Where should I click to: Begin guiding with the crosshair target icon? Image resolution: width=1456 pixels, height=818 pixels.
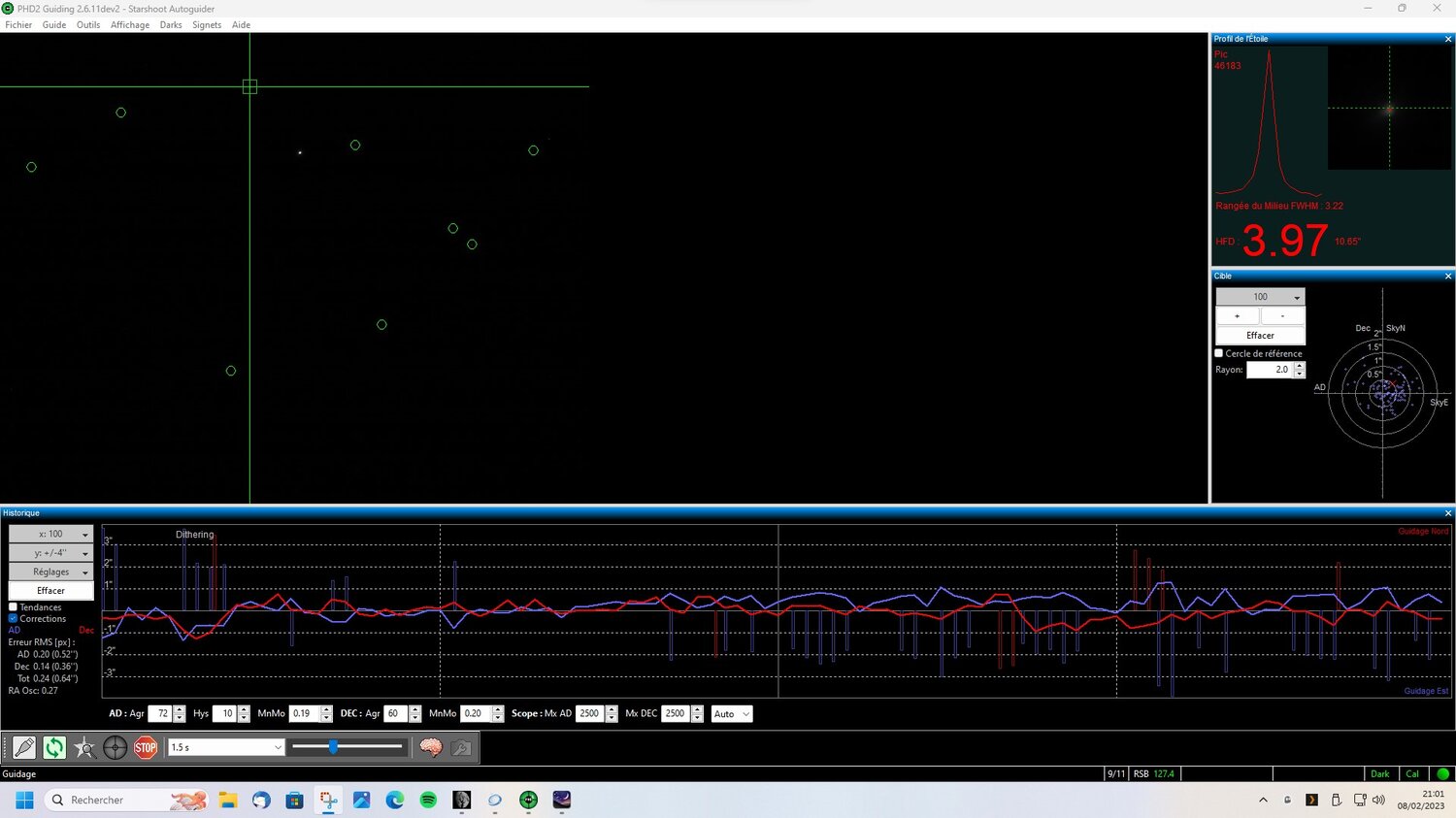point(115,747)
